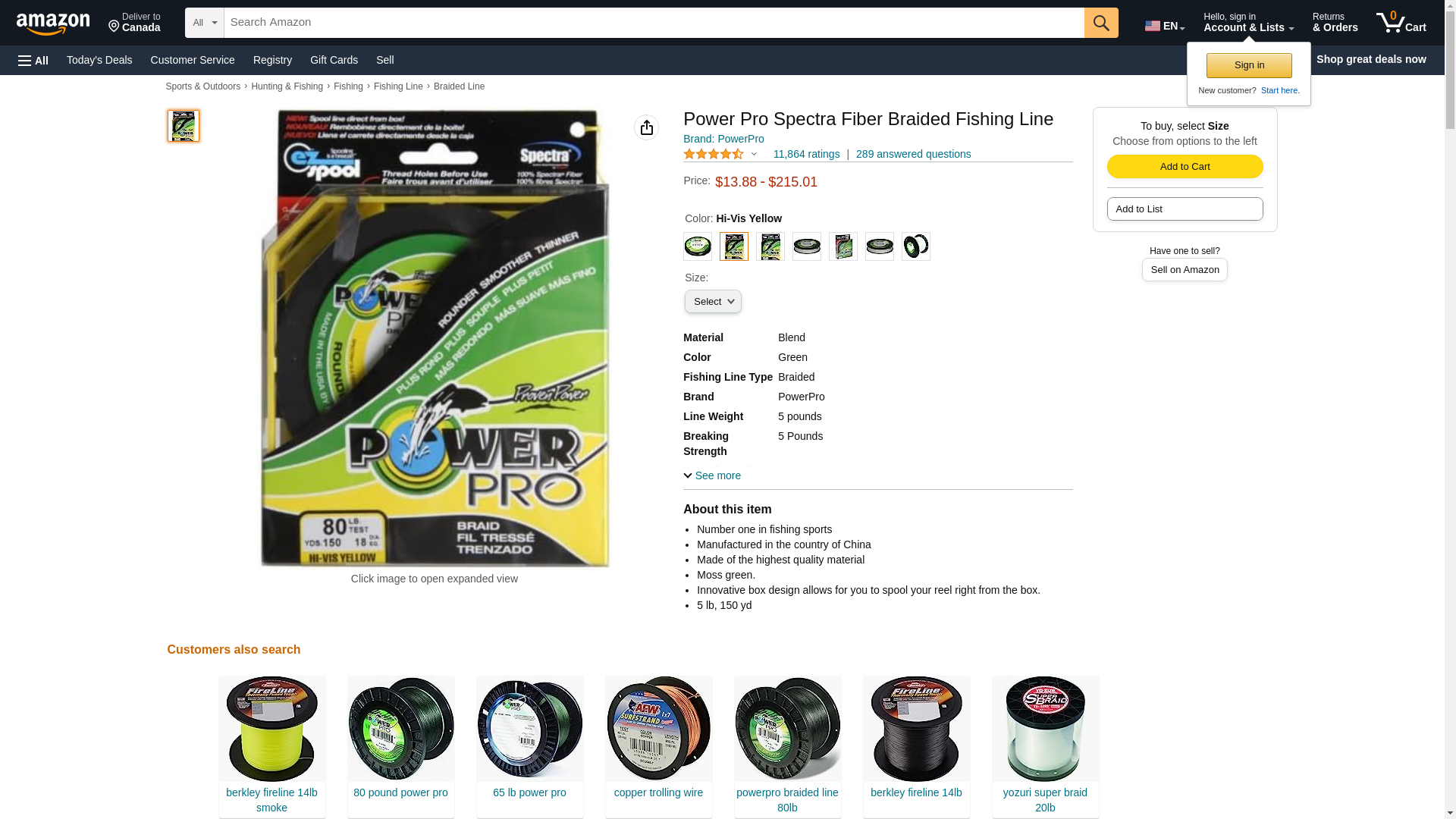Image resolution: width=1456 pixels, height=819 pixels.
Task: Open the shopping cart icon
Action: click(x=1401, y=23)
